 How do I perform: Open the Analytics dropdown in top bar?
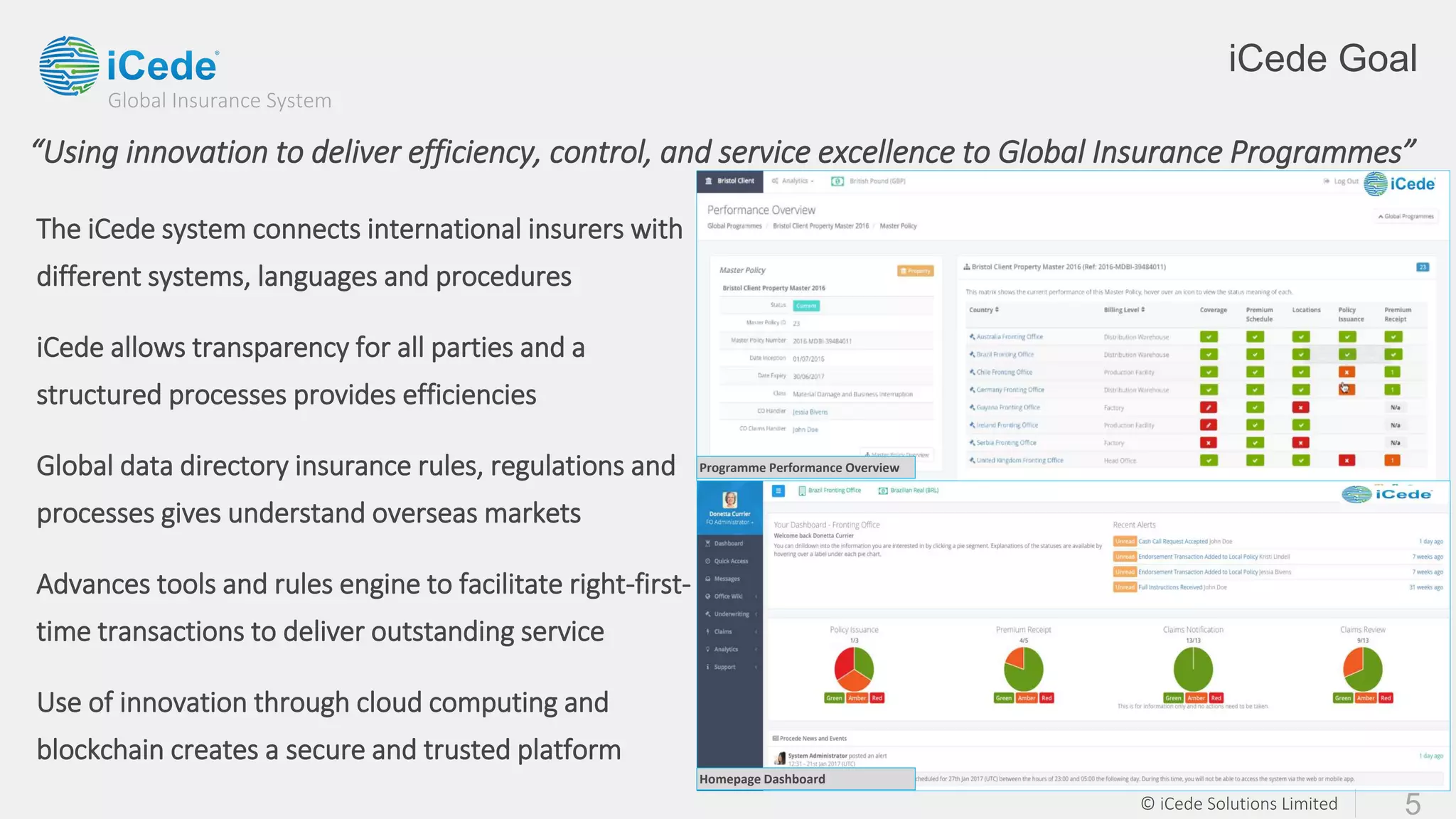click(794, 181)
